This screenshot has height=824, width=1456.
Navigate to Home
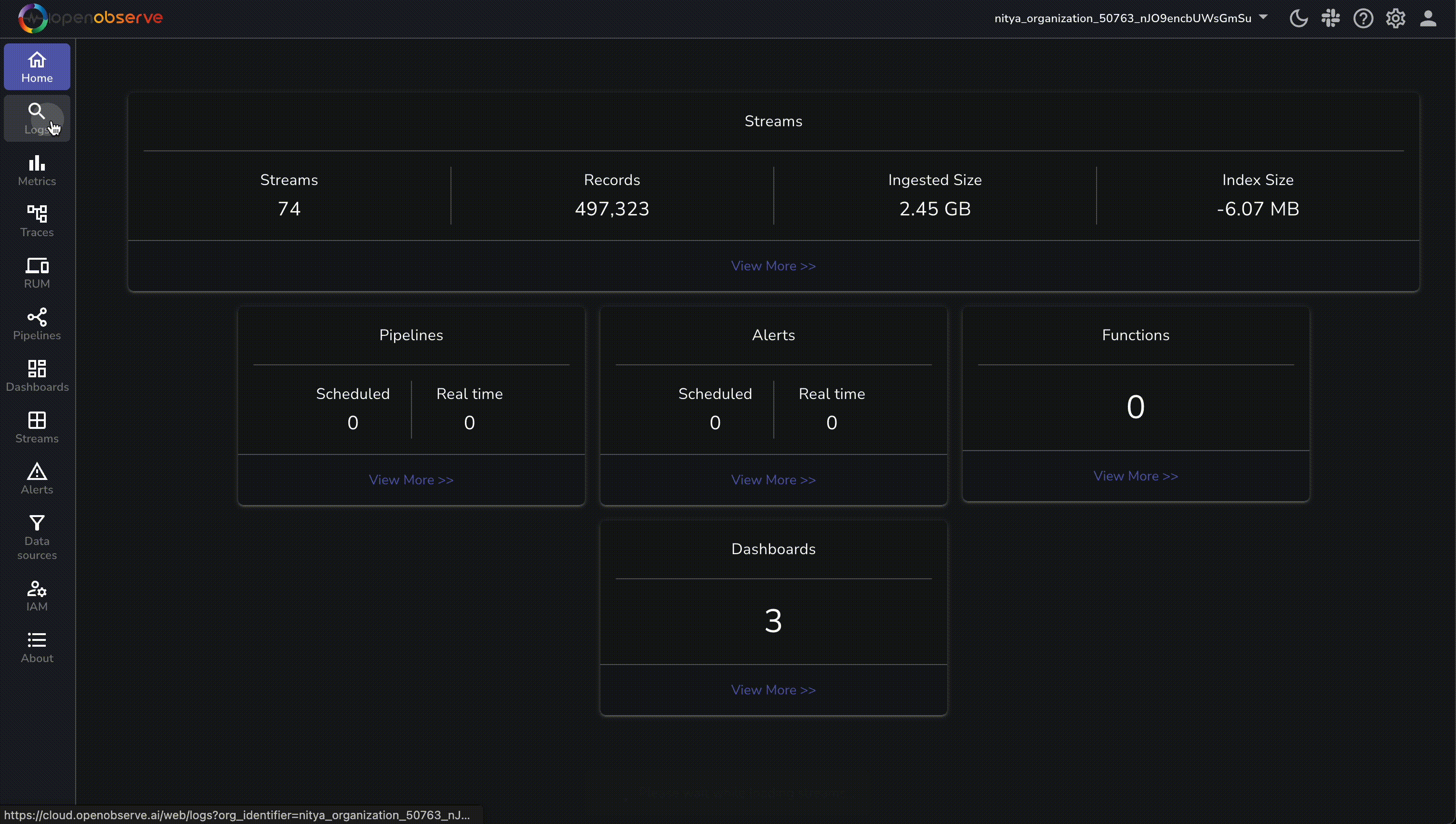pos(37,66)
